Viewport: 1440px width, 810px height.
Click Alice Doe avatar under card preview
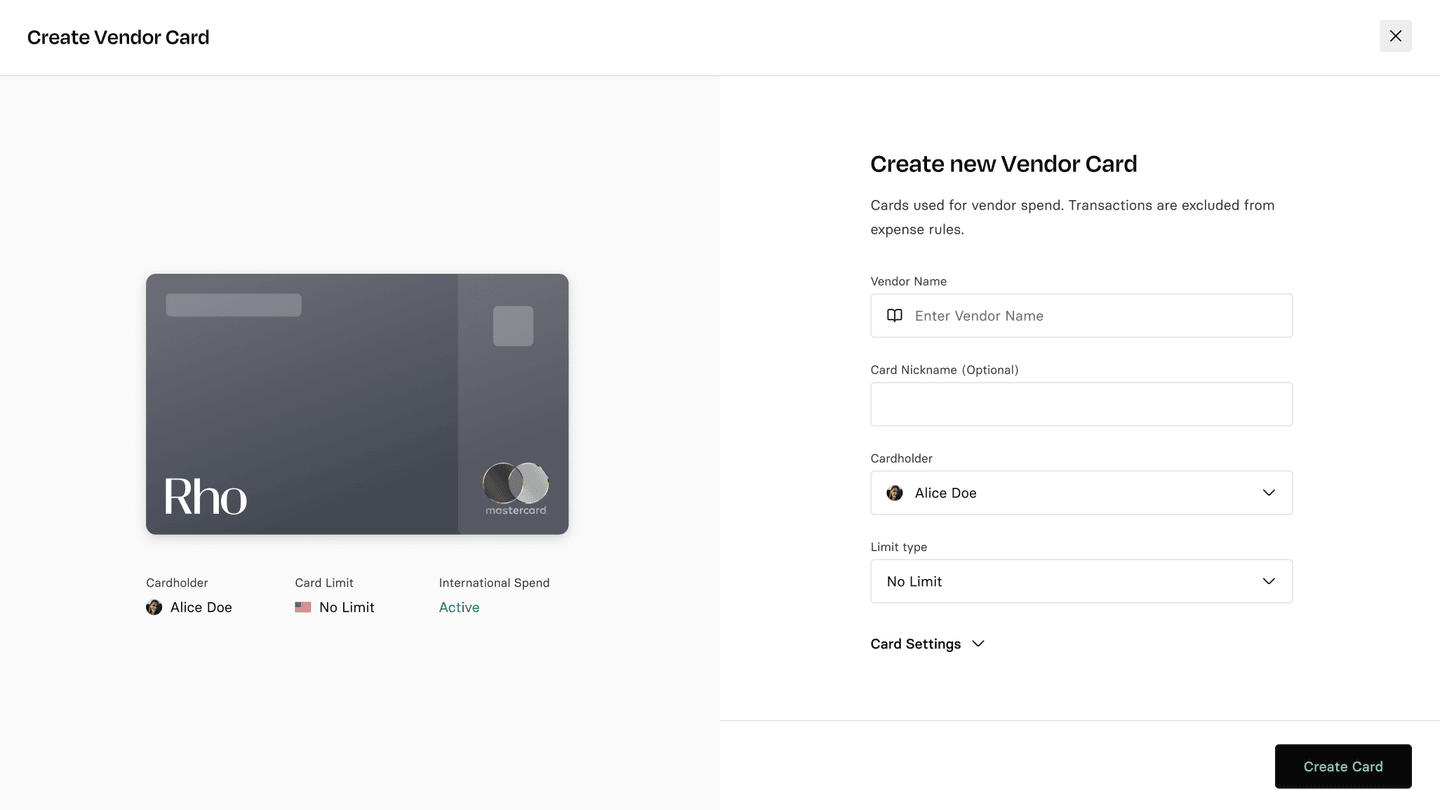tap(154, 607)
